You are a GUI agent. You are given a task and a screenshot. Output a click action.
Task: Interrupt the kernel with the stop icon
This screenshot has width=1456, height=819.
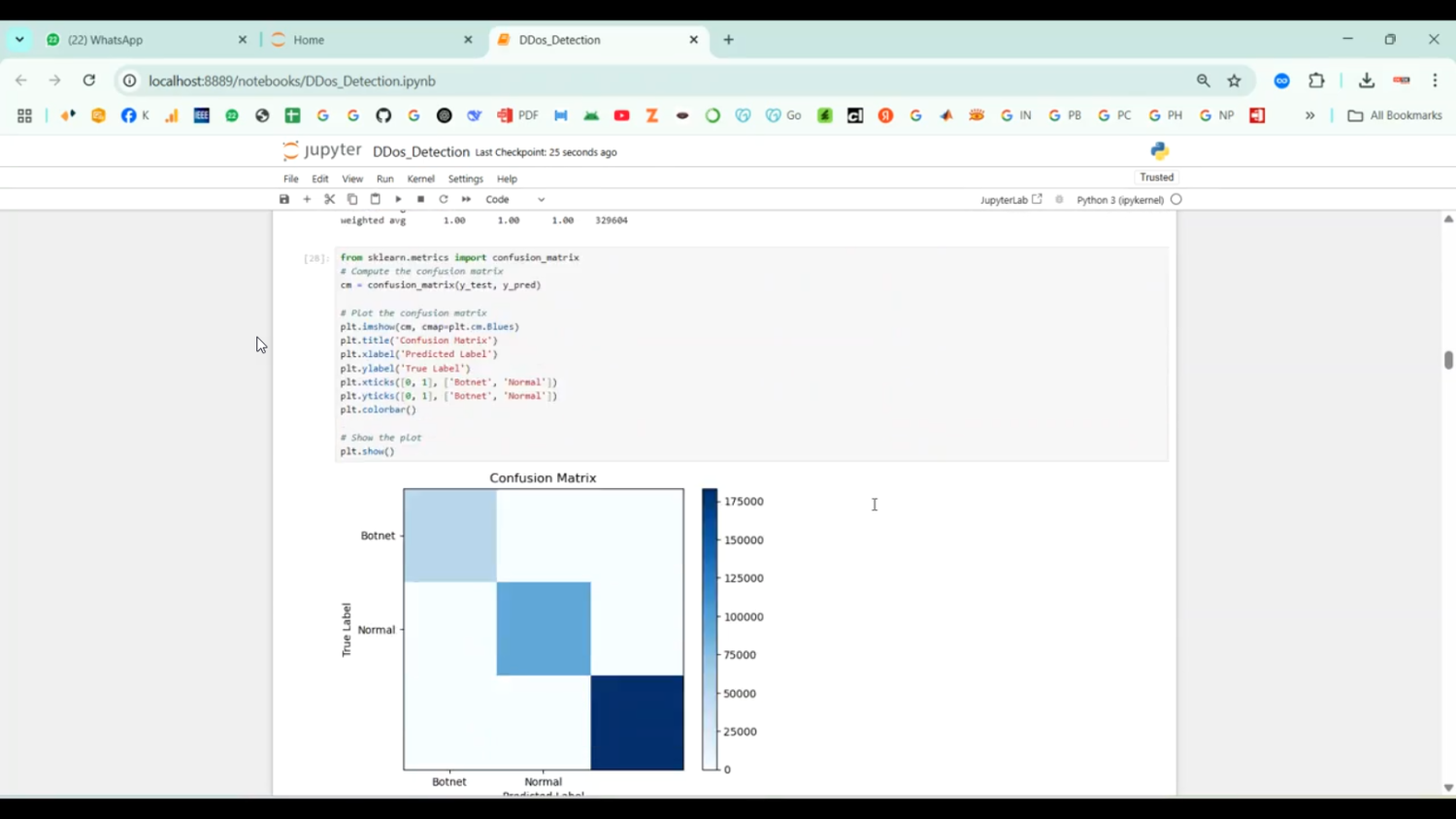pos(420,200)
